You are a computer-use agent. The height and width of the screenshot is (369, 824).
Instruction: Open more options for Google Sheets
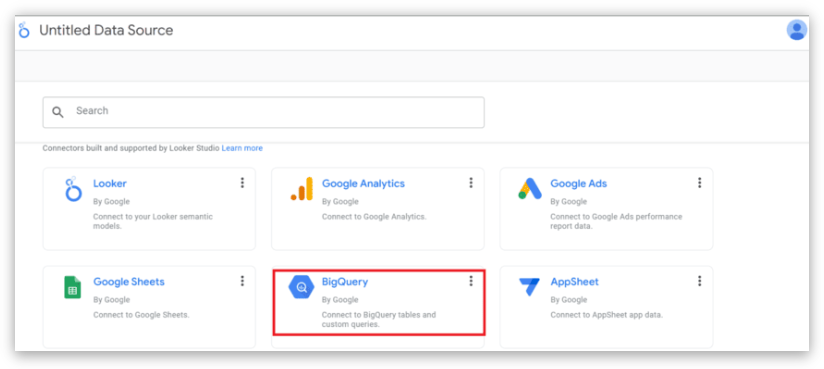(x=242, y=281)
